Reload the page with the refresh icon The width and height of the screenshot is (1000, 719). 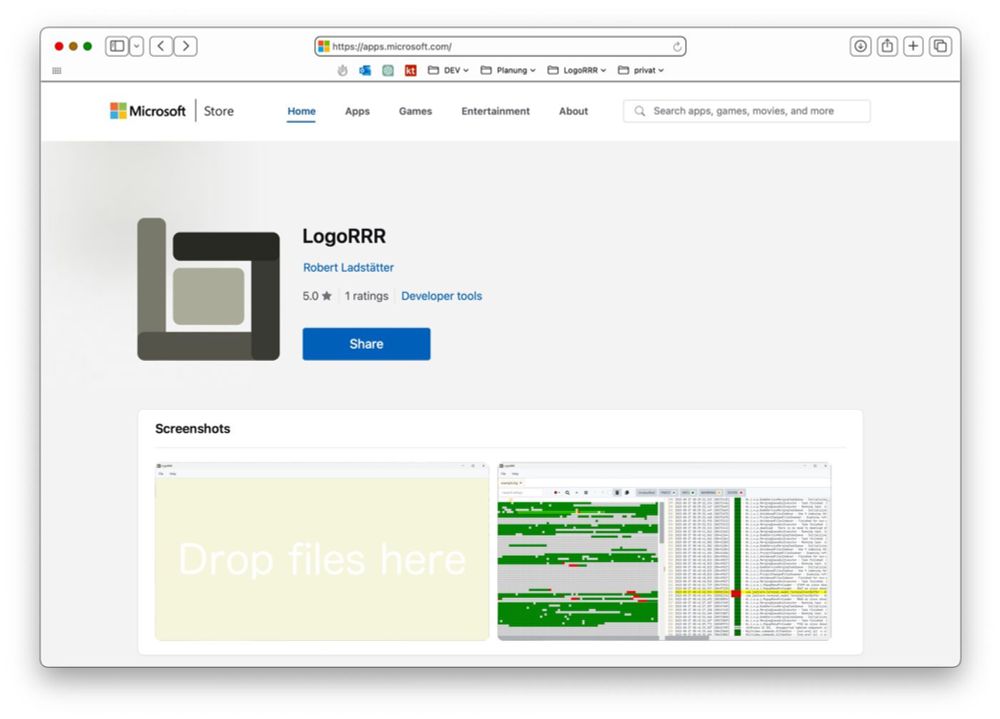pos(677,47)
